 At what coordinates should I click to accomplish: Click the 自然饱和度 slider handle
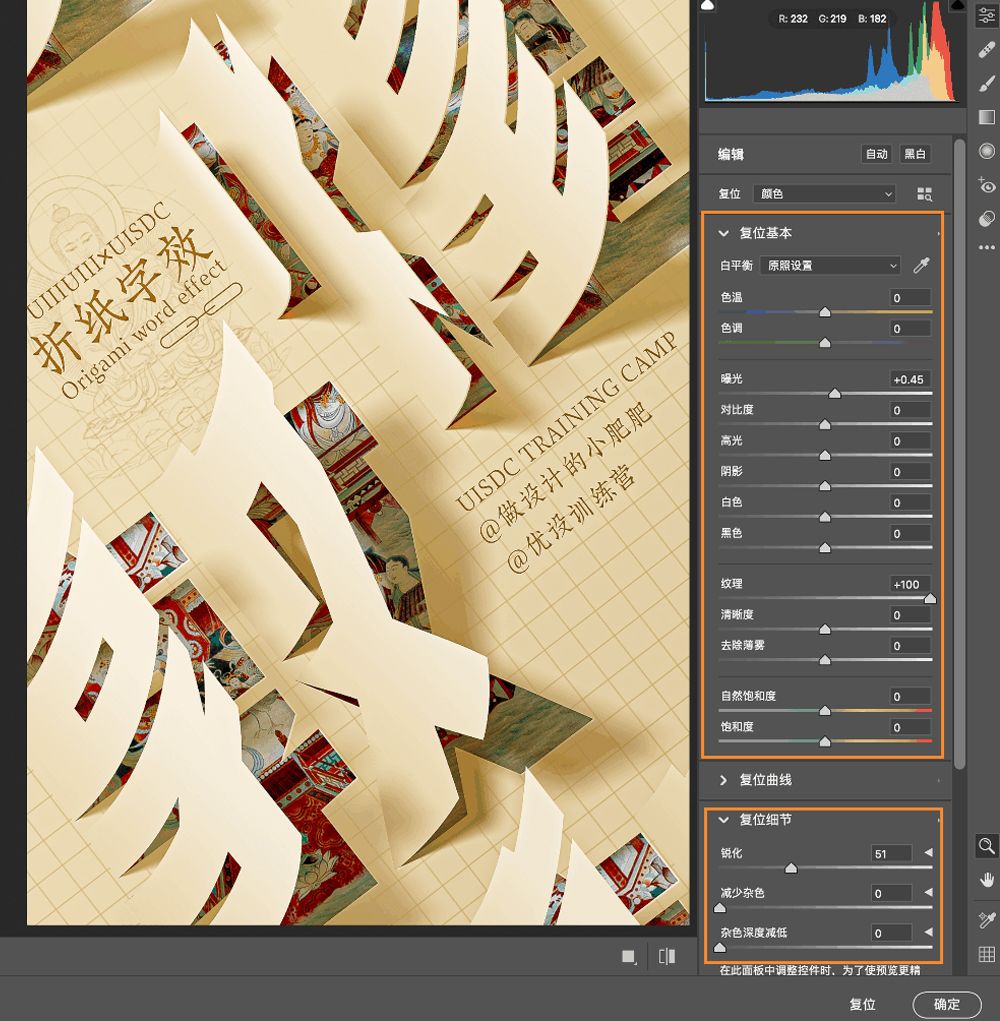(x=825, y=710)
